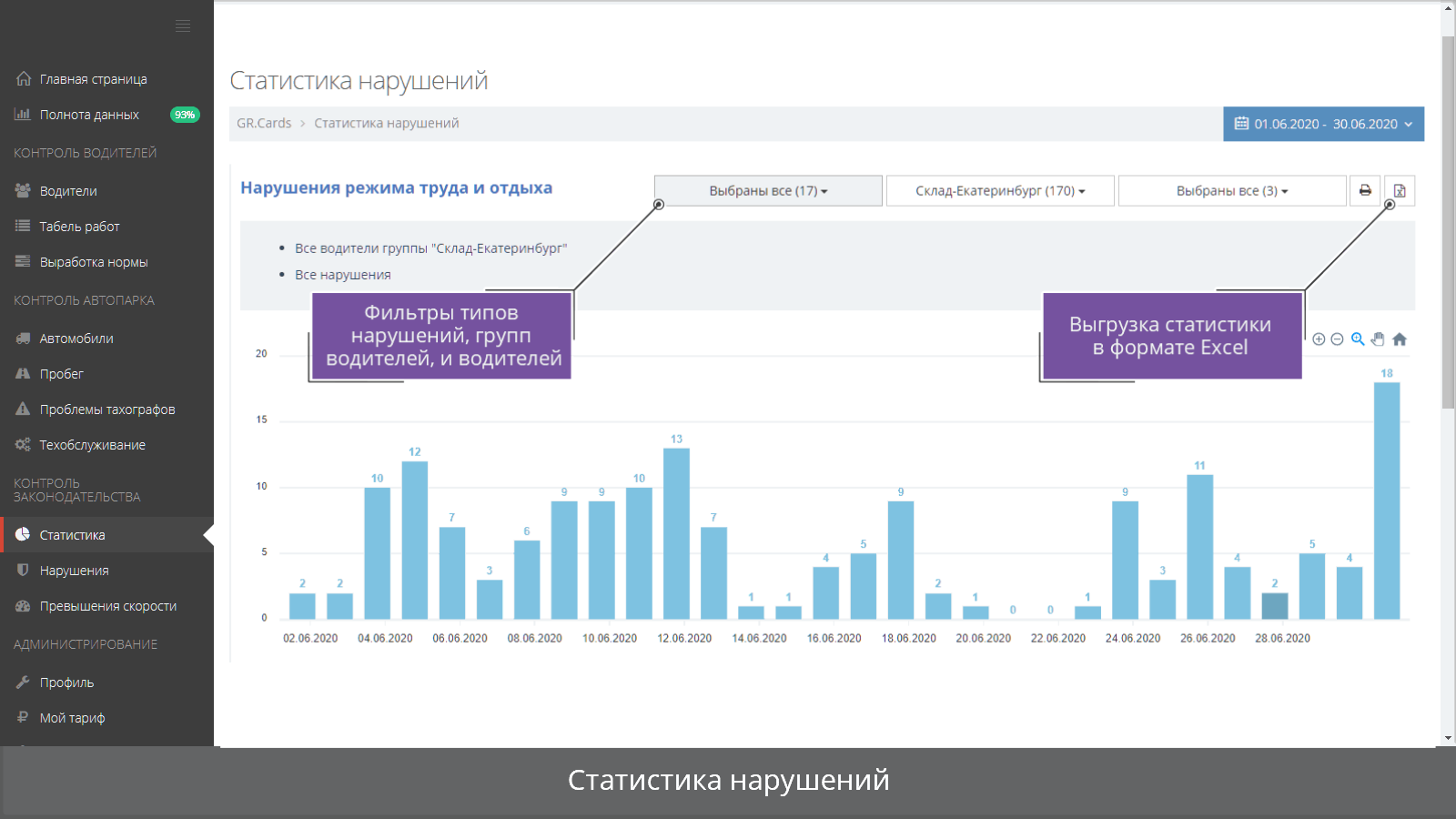The width and height of the screenshot is (1456, 819).
Task: Open Превышения скорости sidebar item
Action: [x=106, y=606]
